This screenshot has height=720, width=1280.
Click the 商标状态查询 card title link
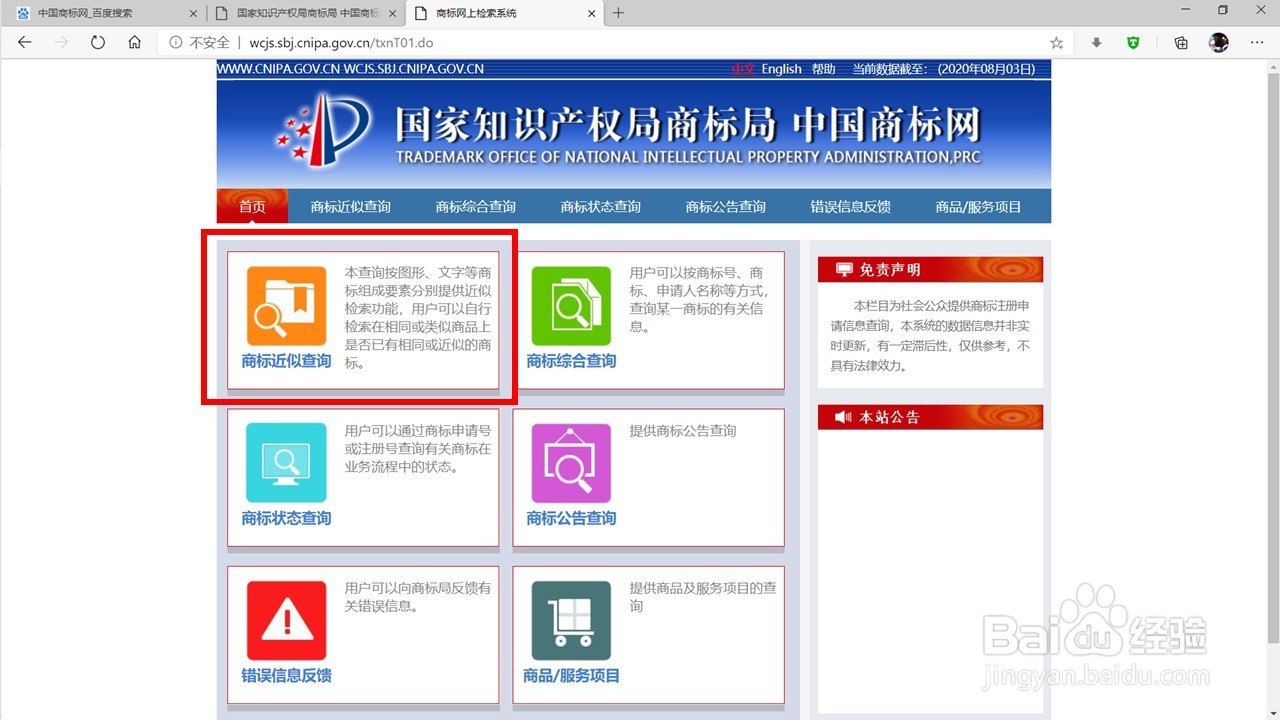point(286,518)
